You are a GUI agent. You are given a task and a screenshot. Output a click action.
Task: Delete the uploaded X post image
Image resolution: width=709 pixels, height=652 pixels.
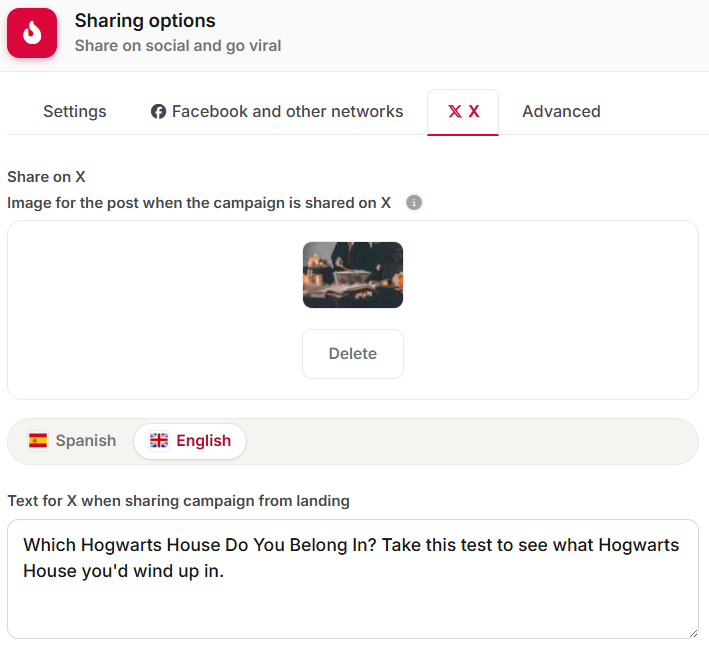(353, 354)
